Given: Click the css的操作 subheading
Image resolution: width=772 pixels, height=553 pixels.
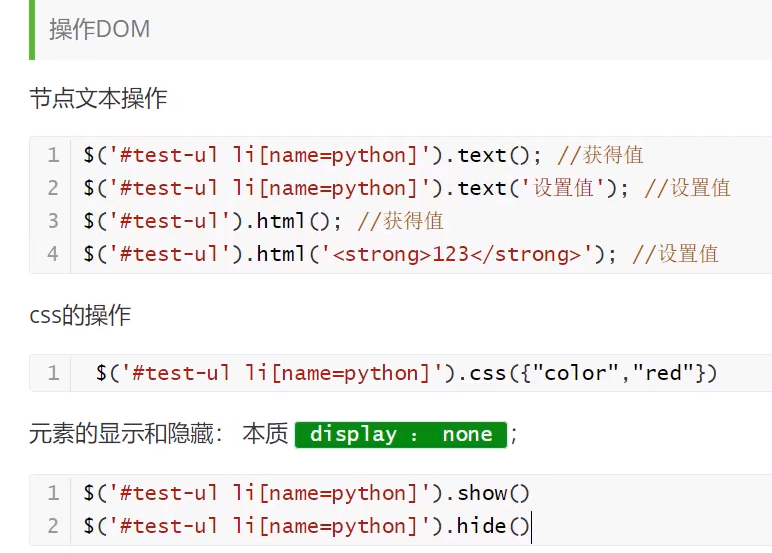Looking at the screenshot, I should pyautogui.click(x=80, y=316).
